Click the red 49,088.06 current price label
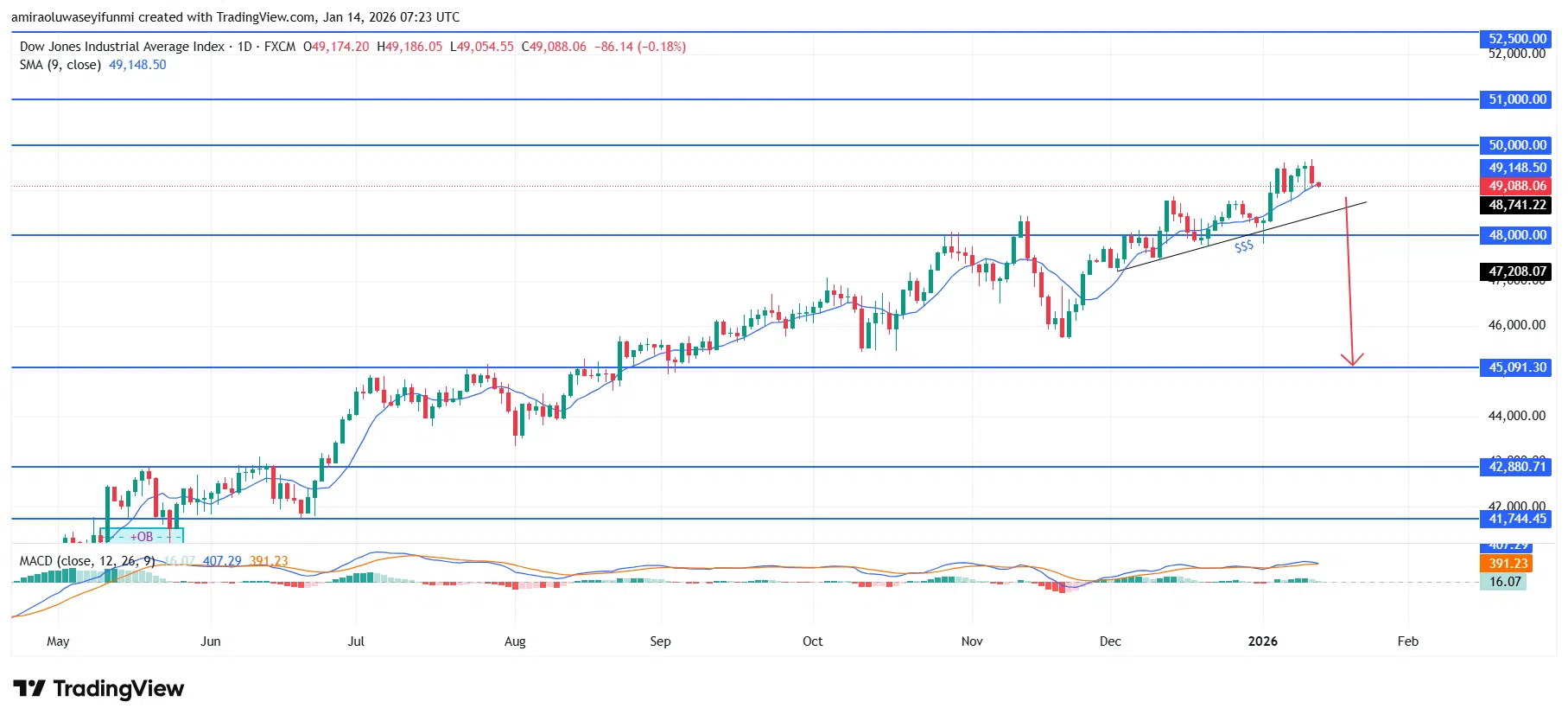 pyautogui.click(x=1517, y=186)
